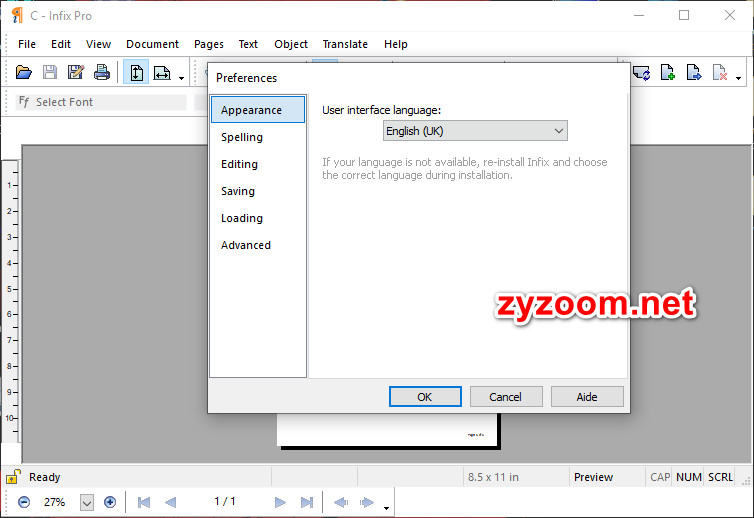Click the Save As pencil disk icon

click(x=75, y=73)
